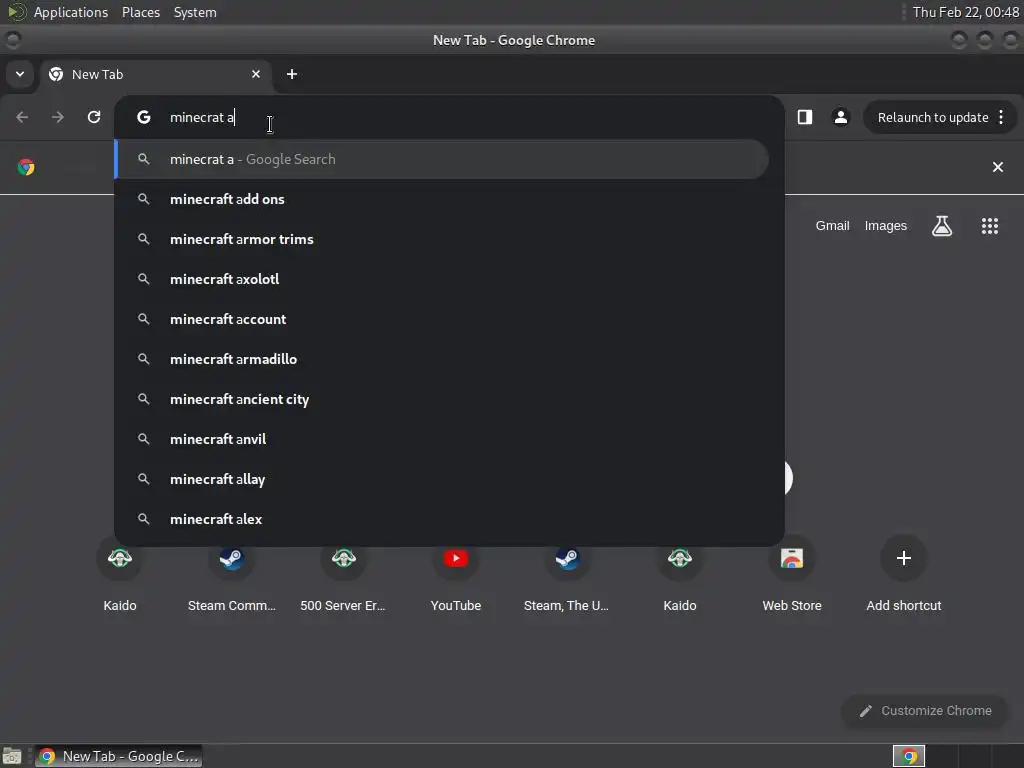This screenshot has width=1024, height=768.
Task: Click show desktop icon in bottom panel
Action: point(12,756)
